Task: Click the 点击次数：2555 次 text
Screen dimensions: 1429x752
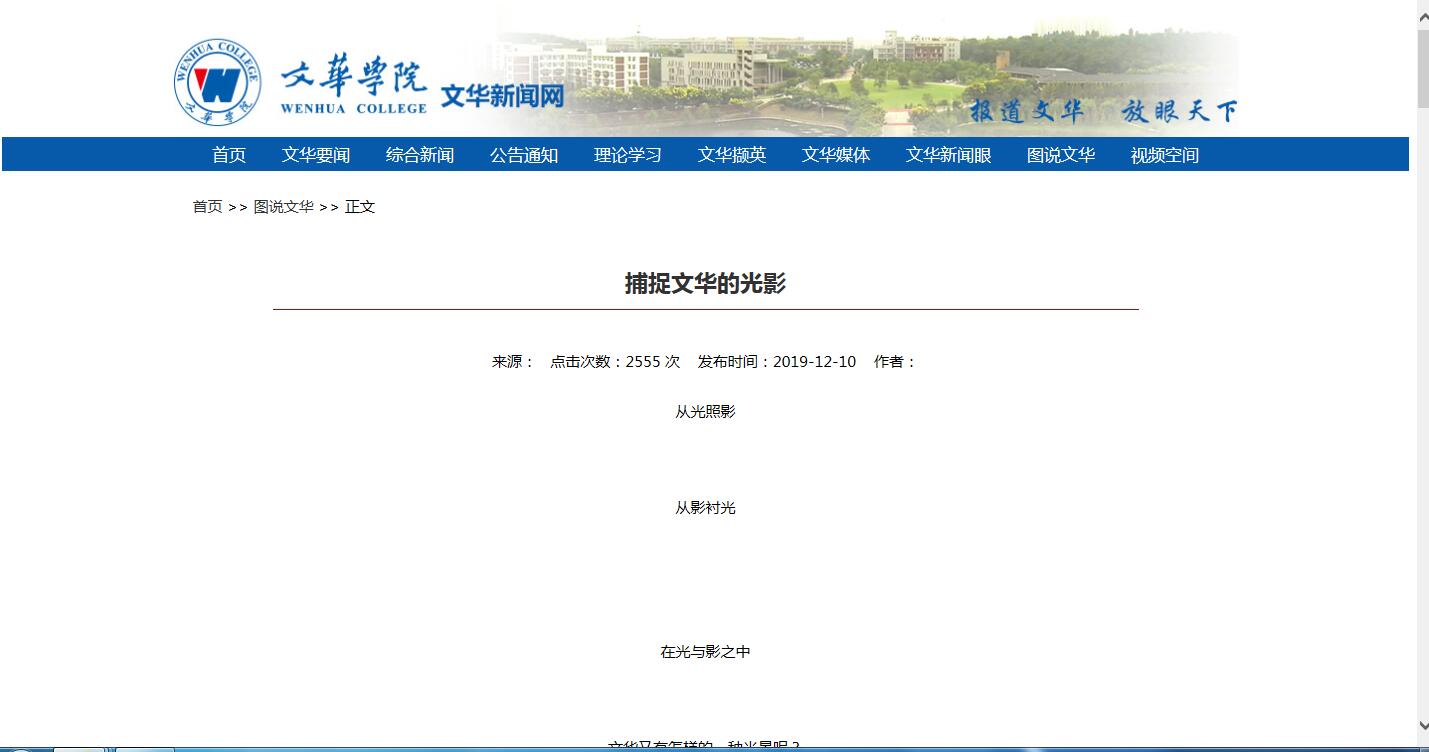Action: 615,362
